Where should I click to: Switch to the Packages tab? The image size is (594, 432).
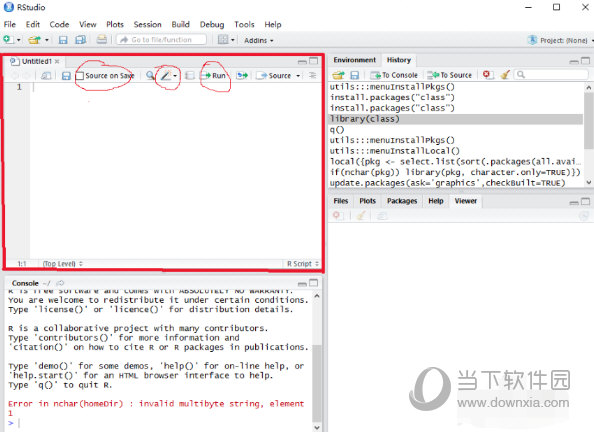point(402,201)
